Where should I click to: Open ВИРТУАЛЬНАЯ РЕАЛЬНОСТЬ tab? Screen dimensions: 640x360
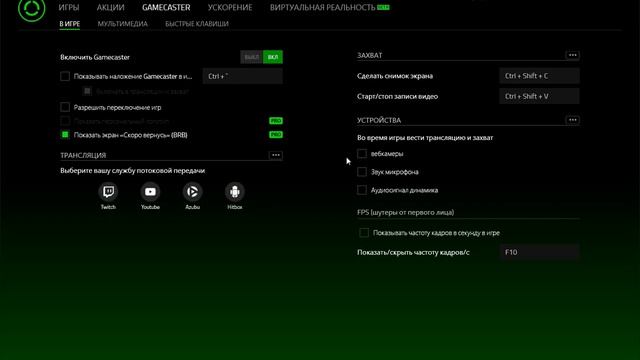(x=322, y=7)
